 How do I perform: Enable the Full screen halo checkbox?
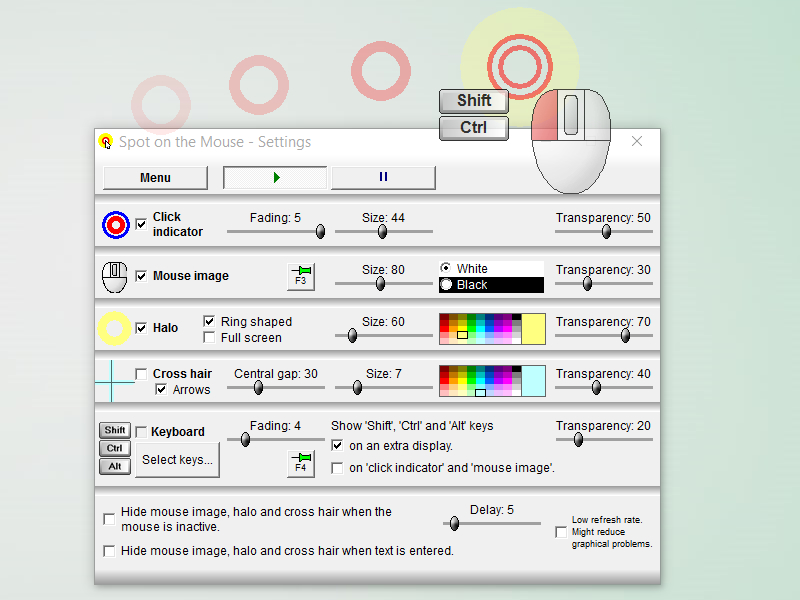pos(209,338)
